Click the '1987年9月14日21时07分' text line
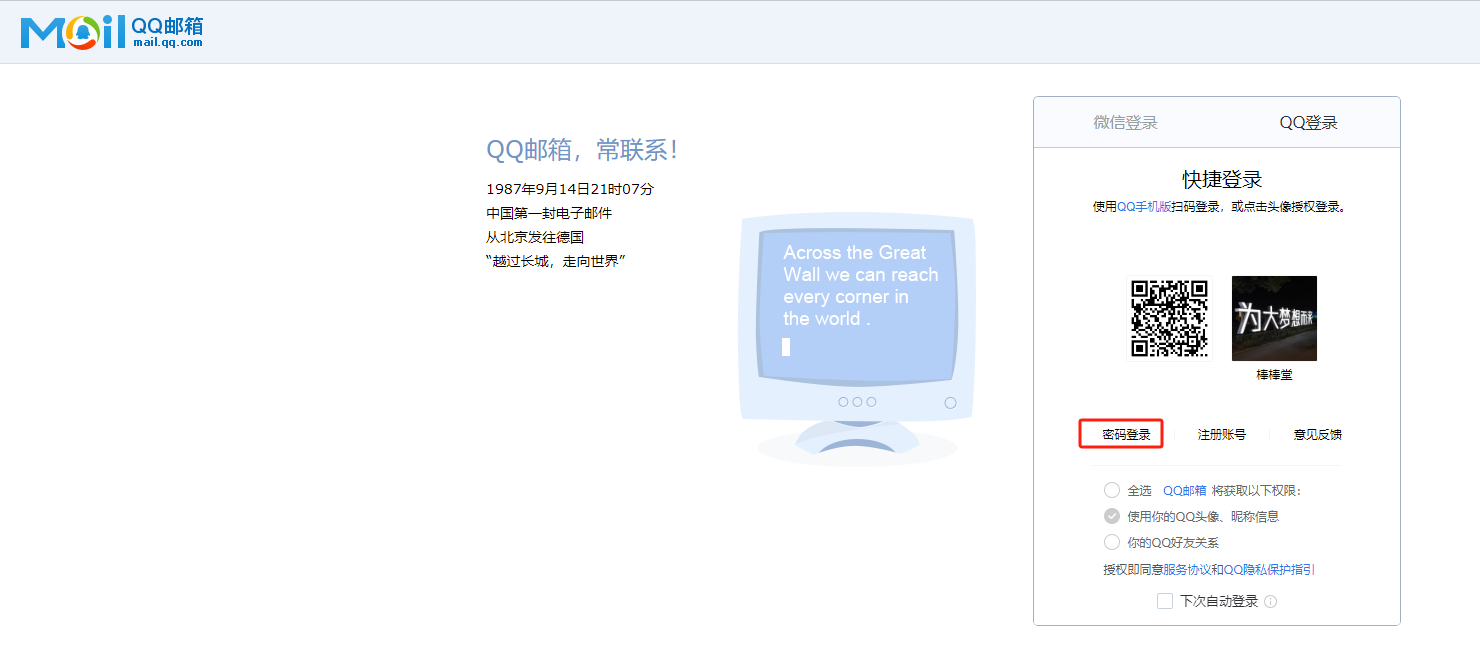The image size is (1480, 670). tap(570, 189)
